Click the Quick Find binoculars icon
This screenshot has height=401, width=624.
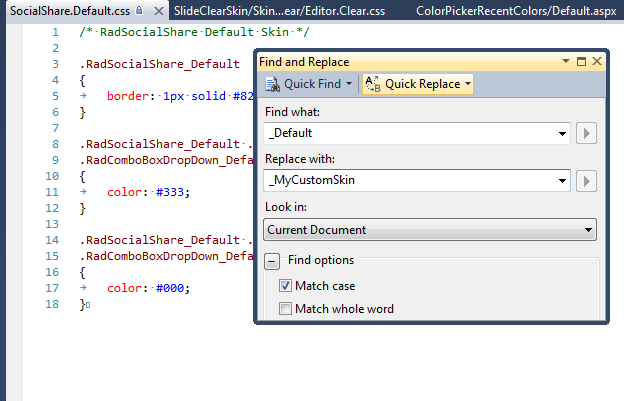(273, 84)
